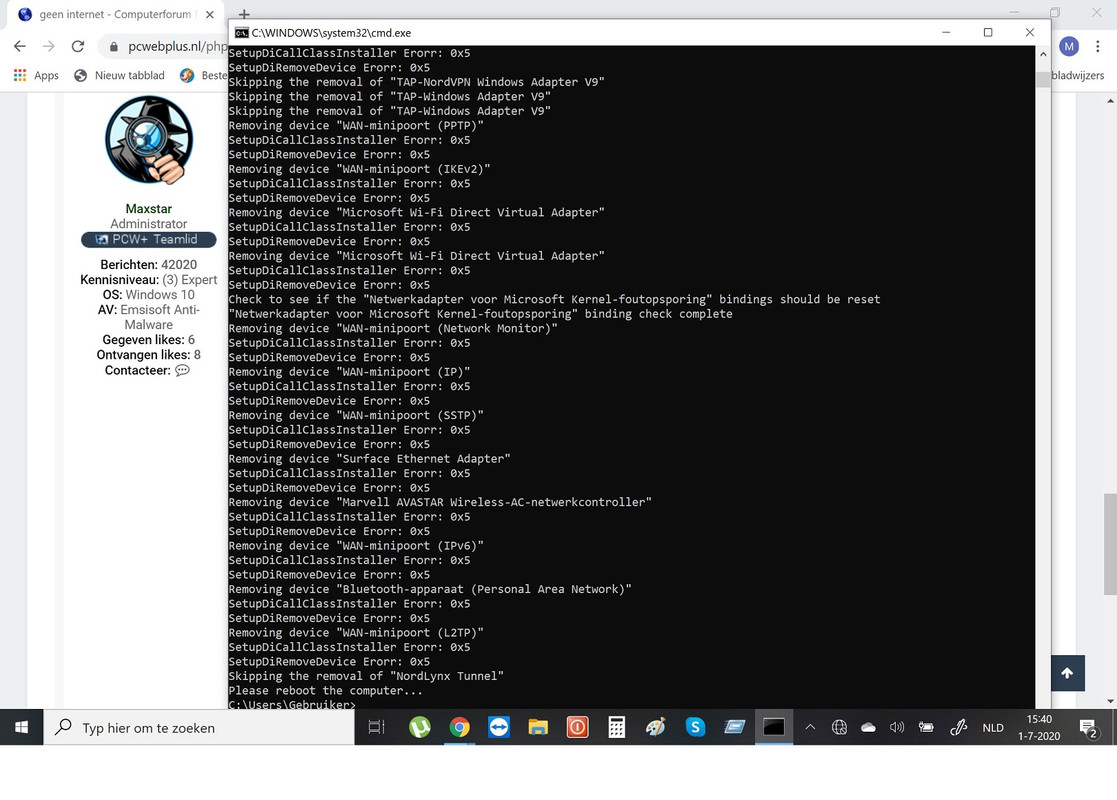
Task: Click the 'Berichten: 42020' post count
Action: point(148,265)
